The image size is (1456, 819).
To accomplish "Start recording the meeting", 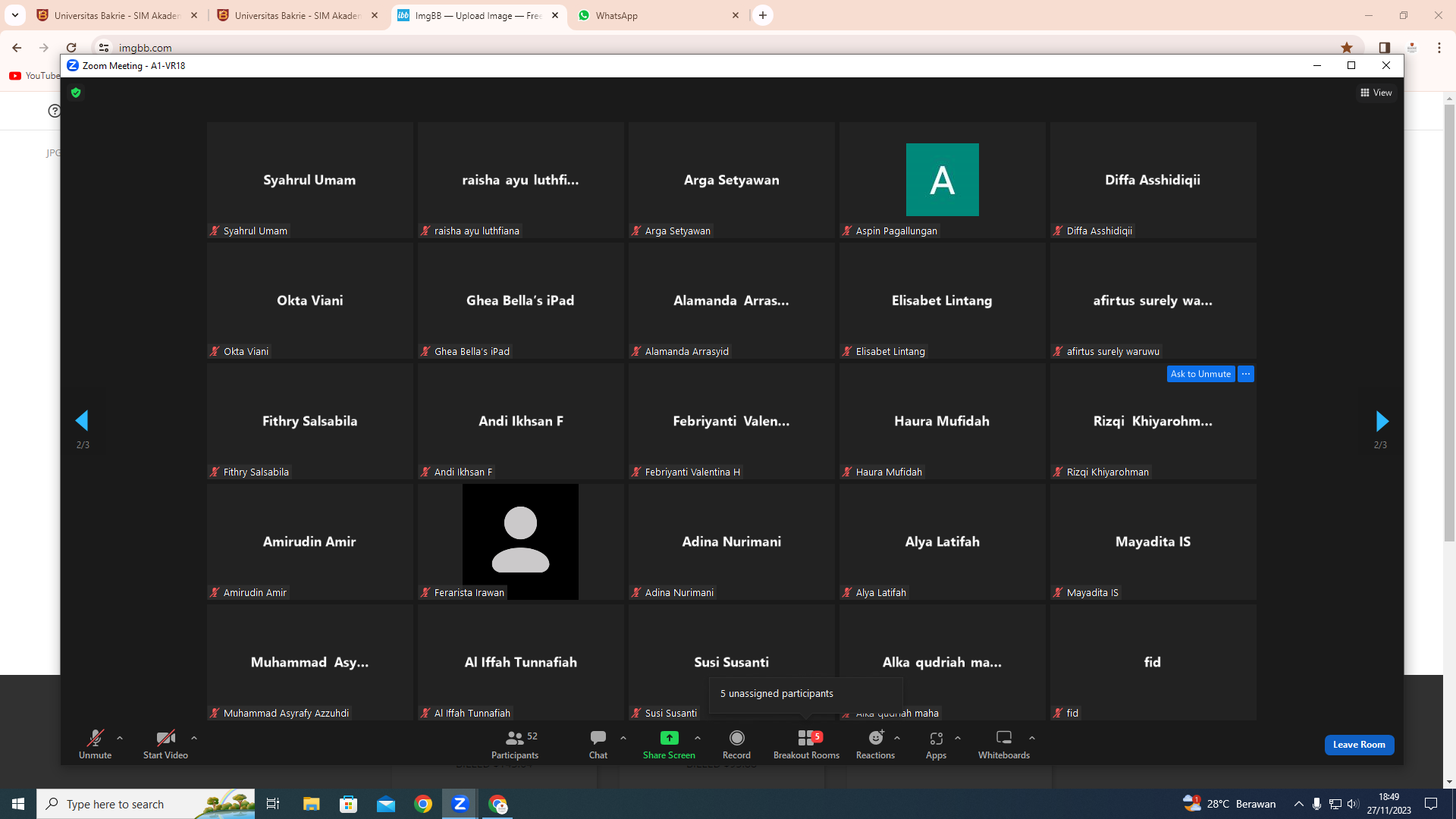I will point(736,744).
